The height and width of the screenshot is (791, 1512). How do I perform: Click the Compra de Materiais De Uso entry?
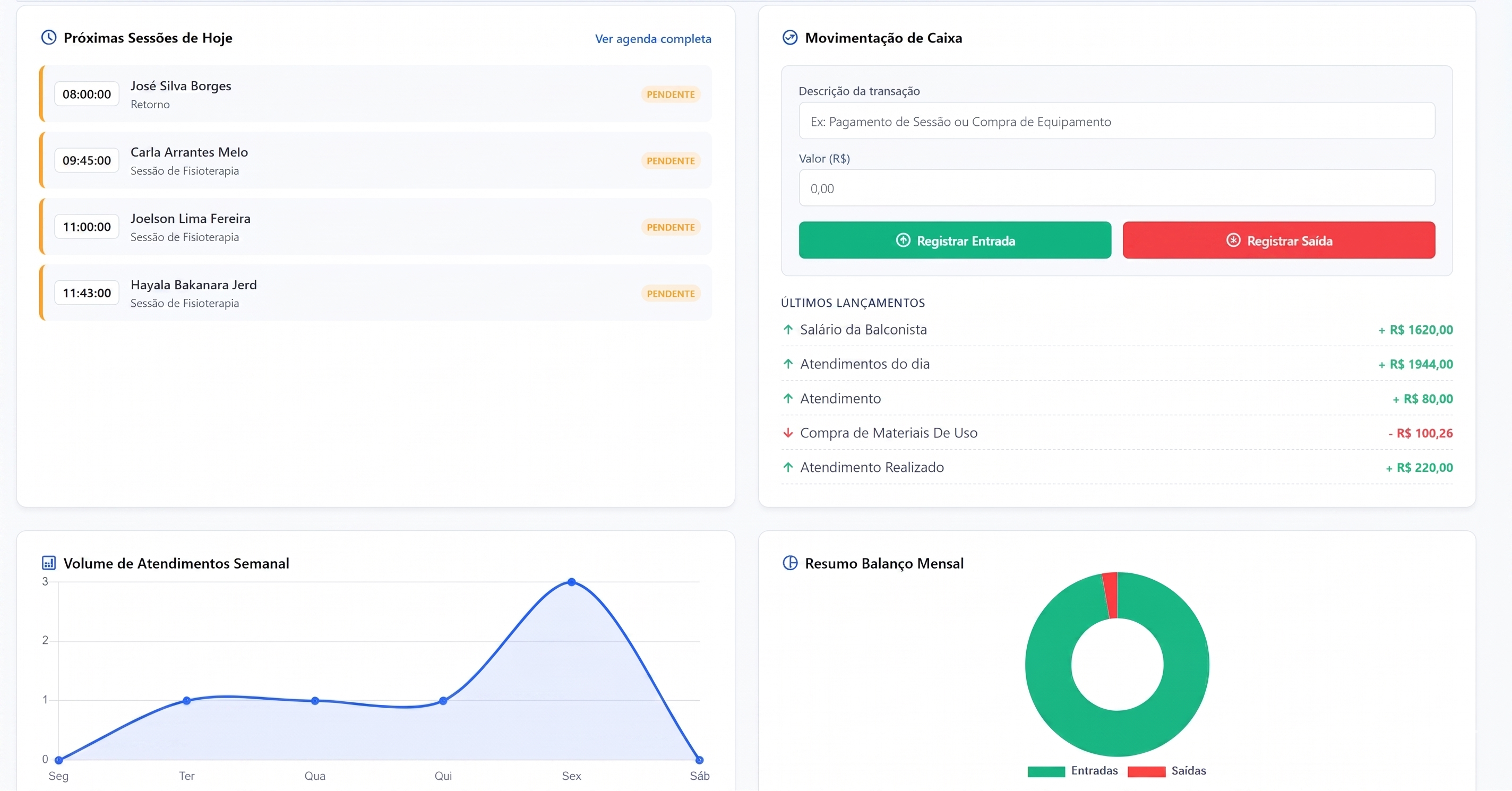(x=889, y=433)
